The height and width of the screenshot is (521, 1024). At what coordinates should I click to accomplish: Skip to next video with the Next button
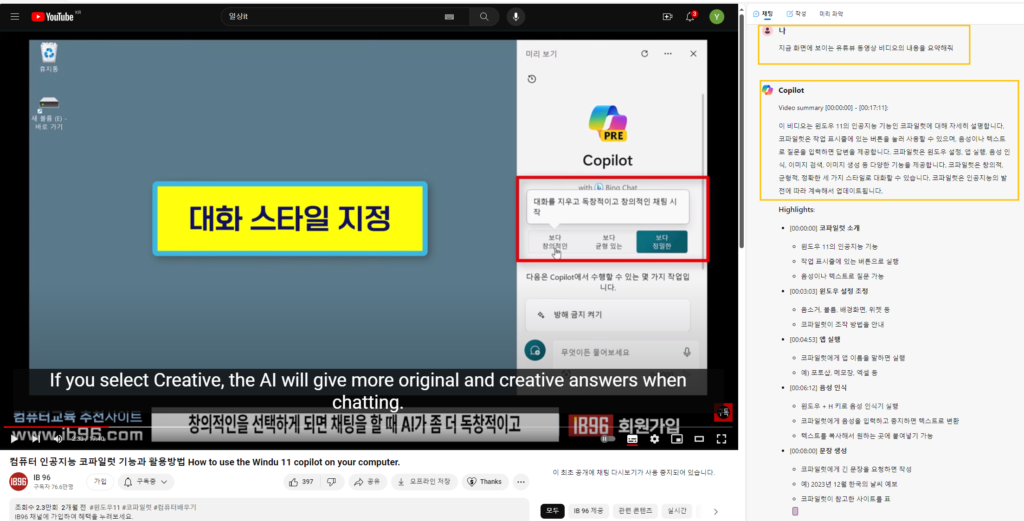point(35,439)
